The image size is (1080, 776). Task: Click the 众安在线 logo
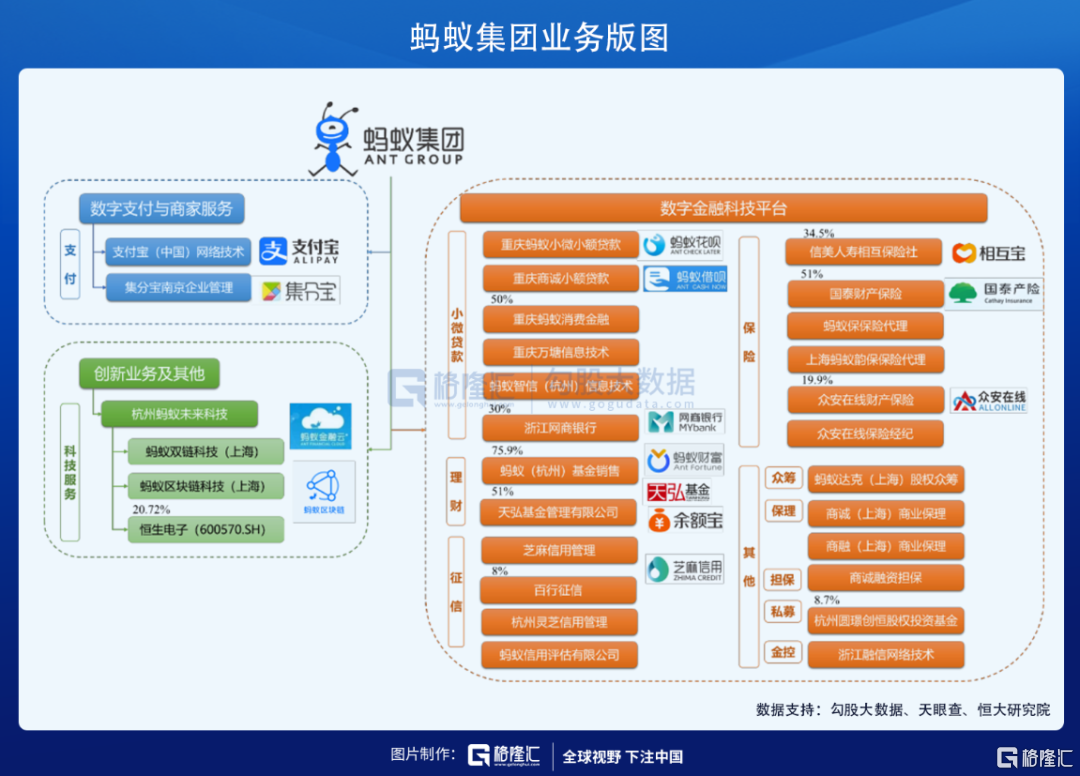point(989,401)
